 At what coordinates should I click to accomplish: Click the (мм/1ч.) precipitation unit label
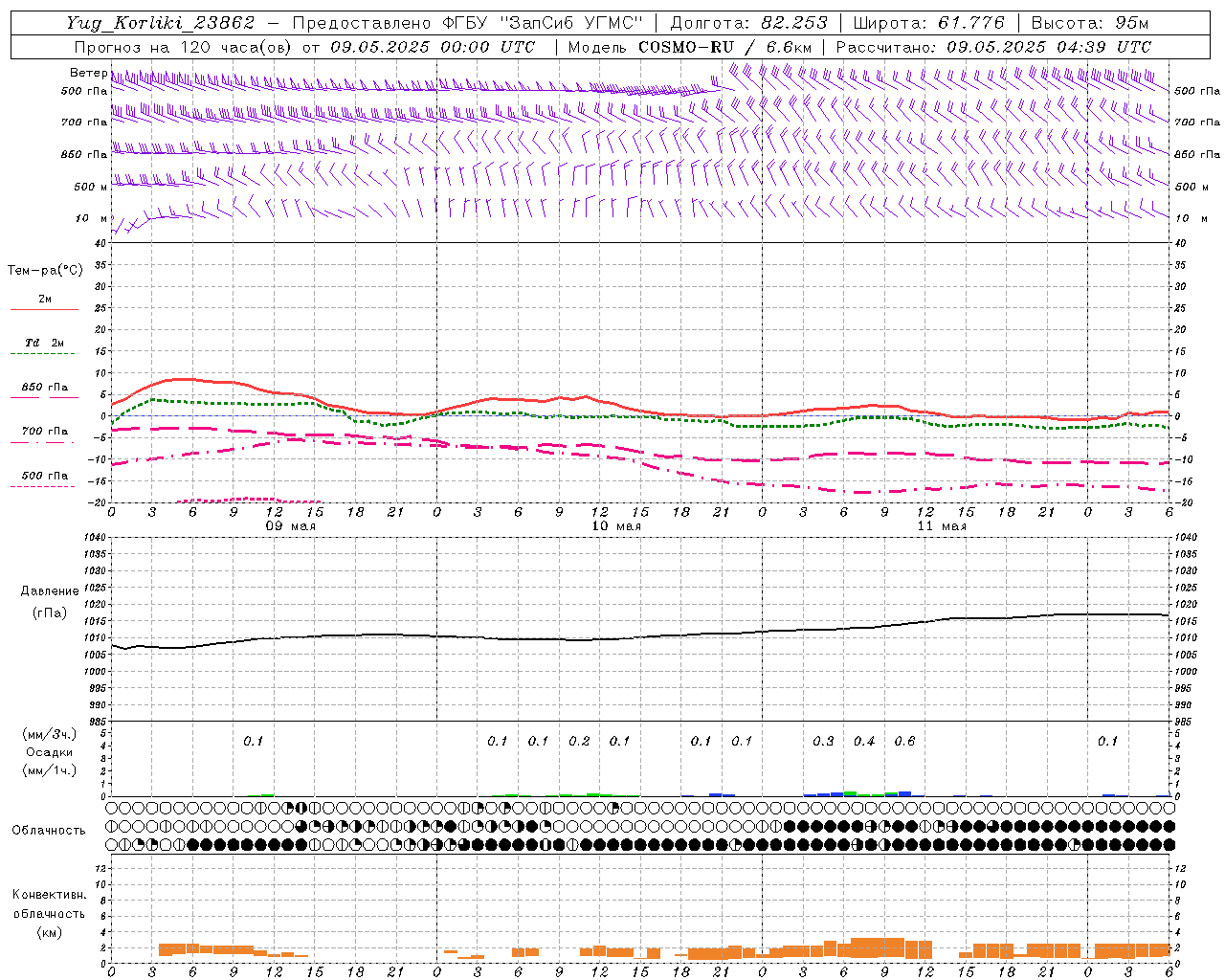point(50,770)
